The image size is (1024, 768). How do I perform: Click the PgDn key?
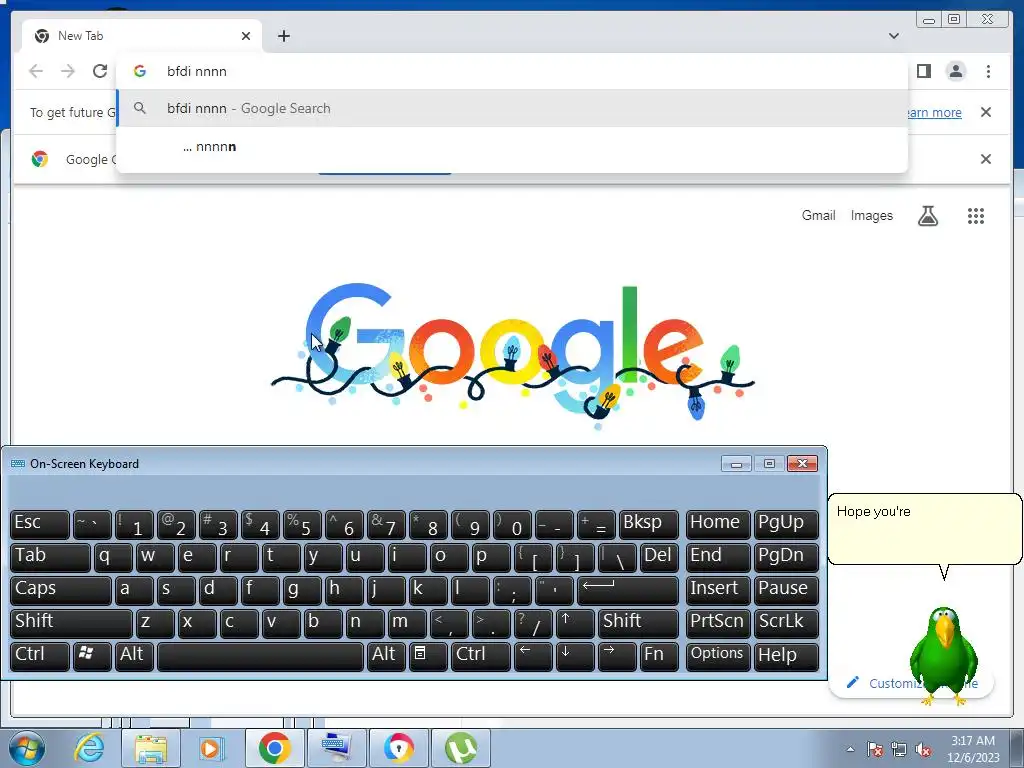(x=786, y=557)
